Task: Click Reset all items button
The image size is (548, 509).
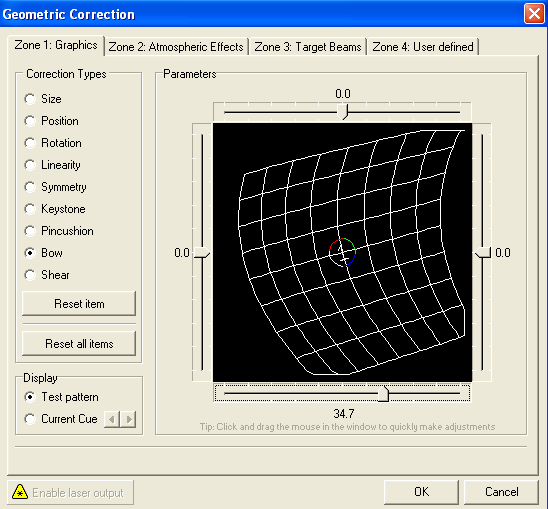Action: (79, 344)
